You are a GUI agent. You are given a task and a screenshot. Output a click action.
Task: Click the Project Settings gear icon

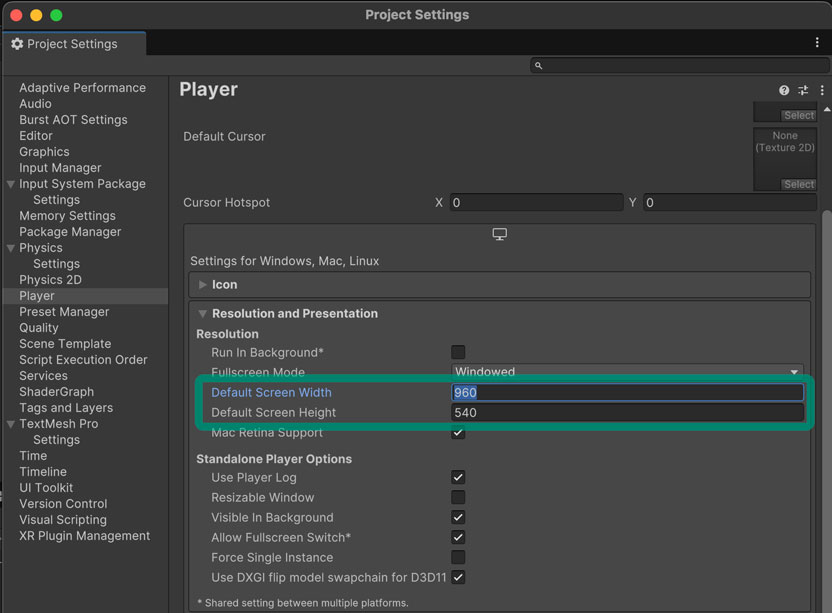17,44
